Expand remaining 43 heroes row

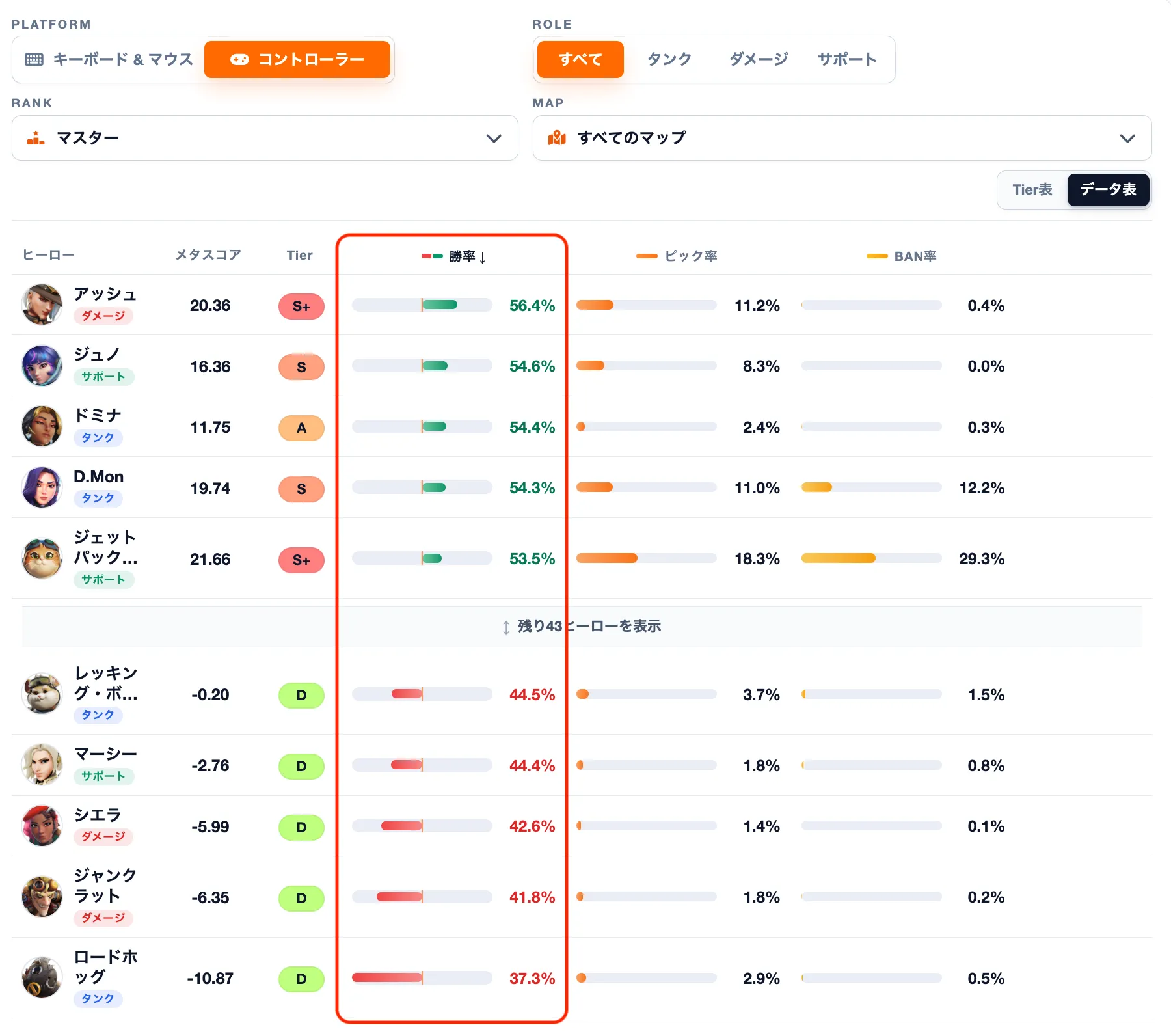point(582,626)
